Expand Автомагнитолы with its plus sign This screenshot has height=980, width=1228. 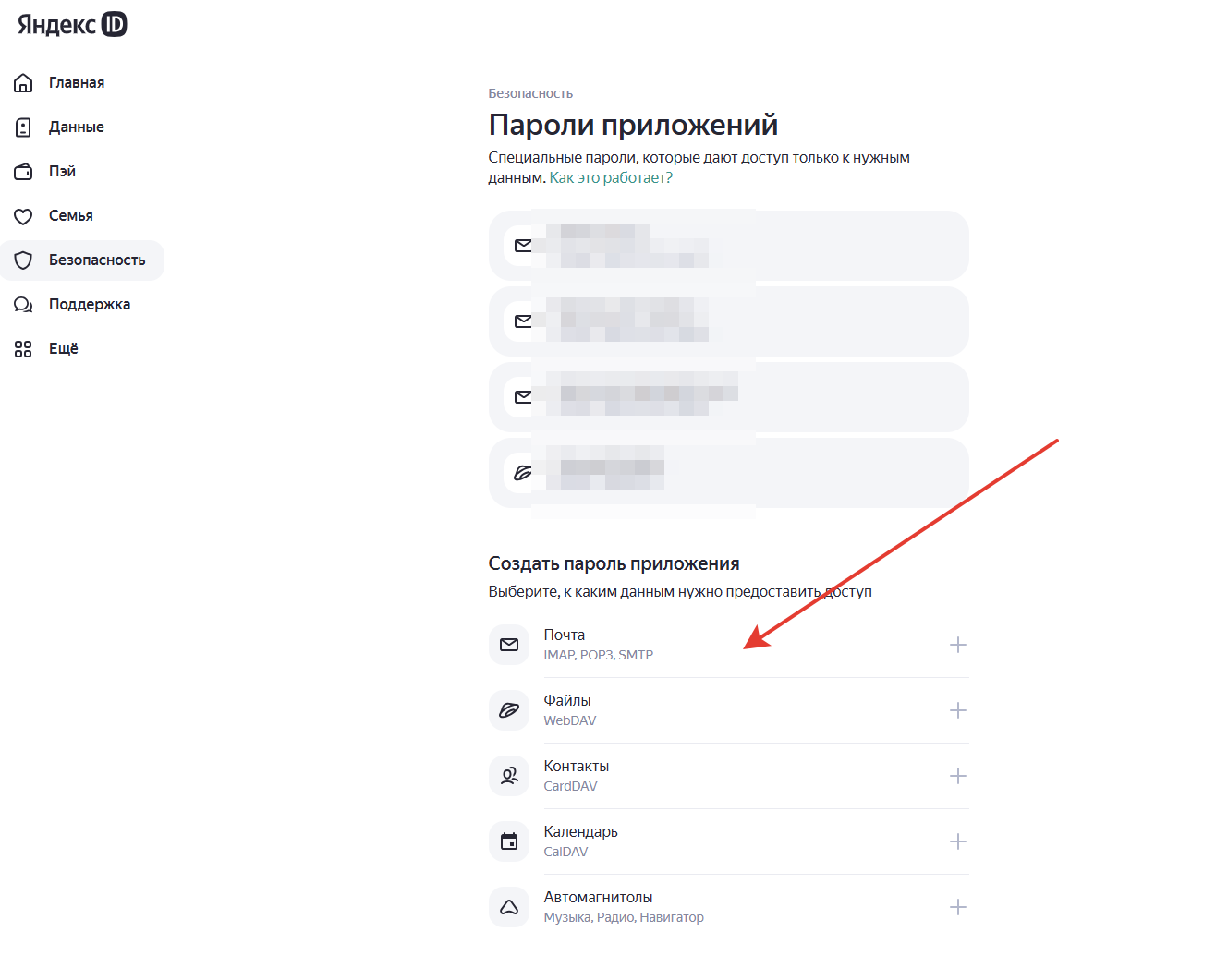[x=958, y=907]
